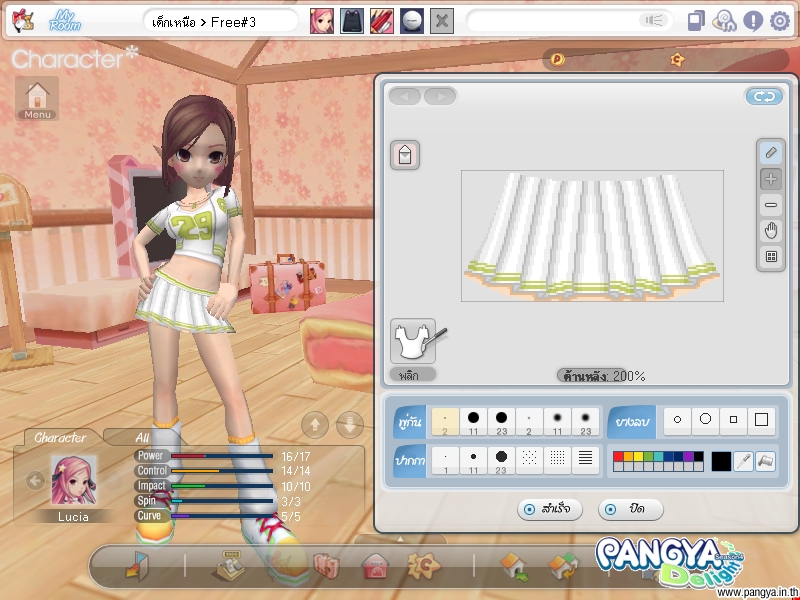Image resolution: width=800 pixels, height=600 pixels.
Task: Click the megaphone in the chat field
Action: point(654,20)
